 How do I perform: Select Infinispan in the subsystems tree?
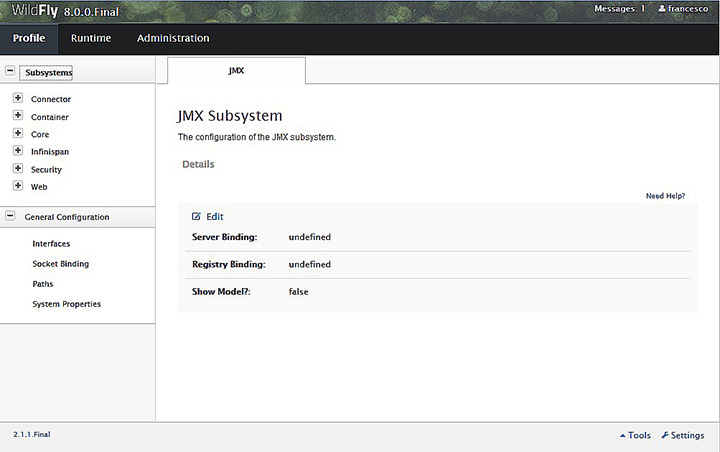(50, 152)
